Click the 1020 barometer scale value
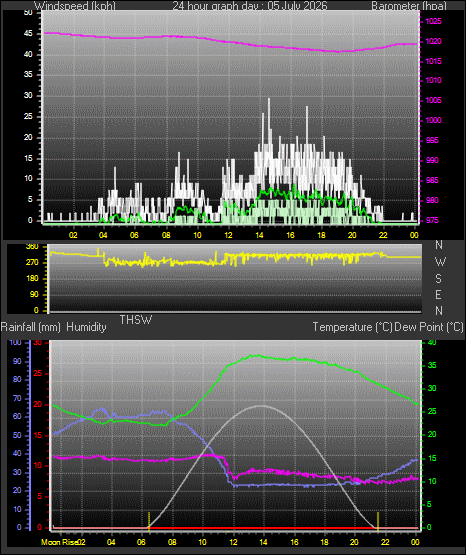466x555 pixels. 433,41
